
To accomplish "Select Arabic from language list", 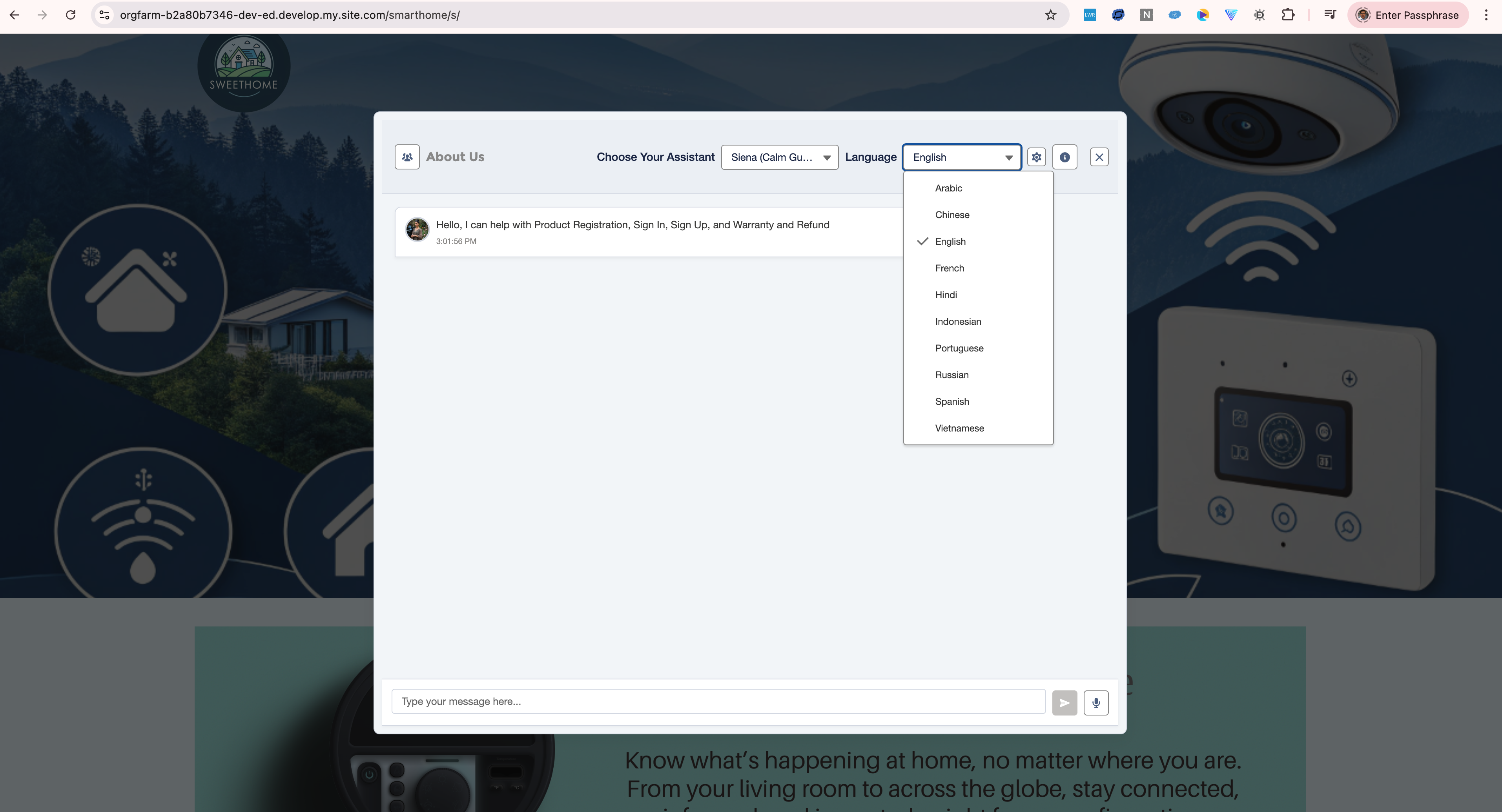I will tap(948, 188).
